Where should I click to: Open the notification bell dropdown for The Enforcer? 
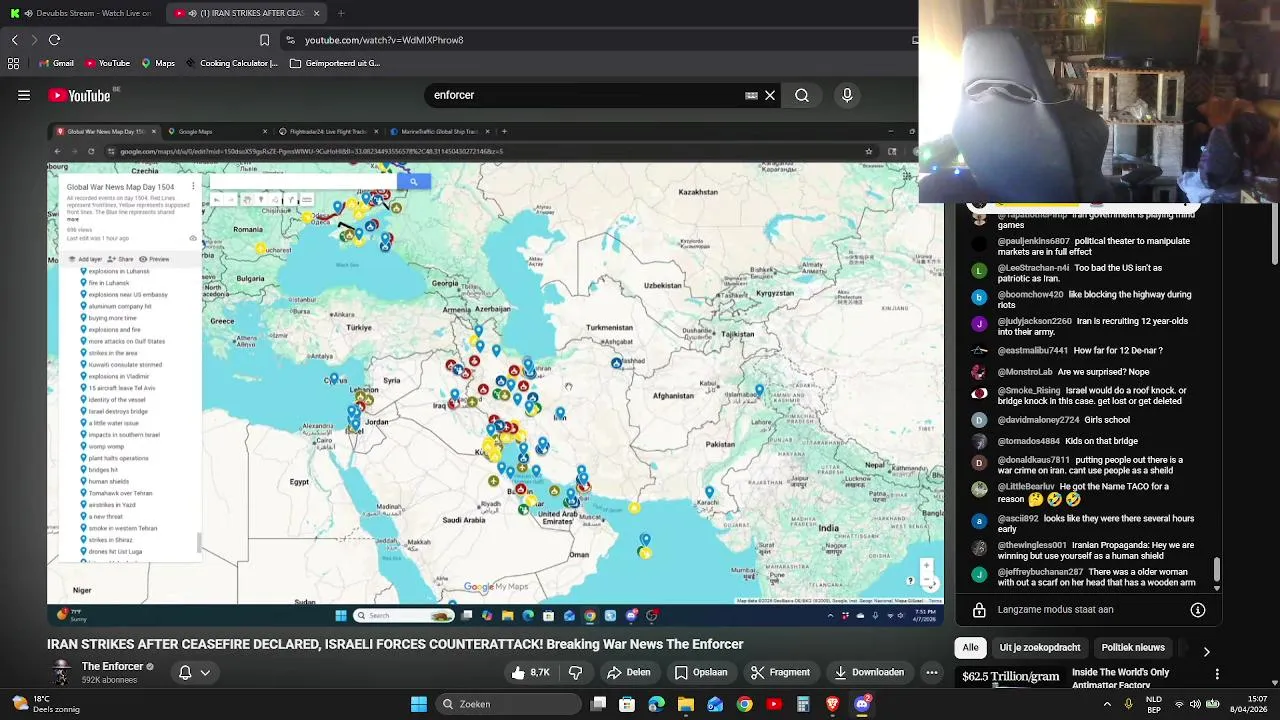[x=194, y=672]
